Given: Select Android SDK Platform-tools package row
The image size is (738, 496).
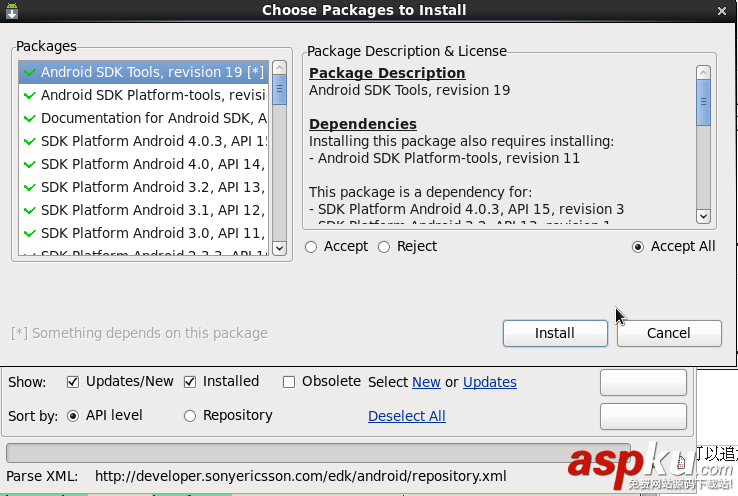Looking at the screenshot, I should [144, 95].
